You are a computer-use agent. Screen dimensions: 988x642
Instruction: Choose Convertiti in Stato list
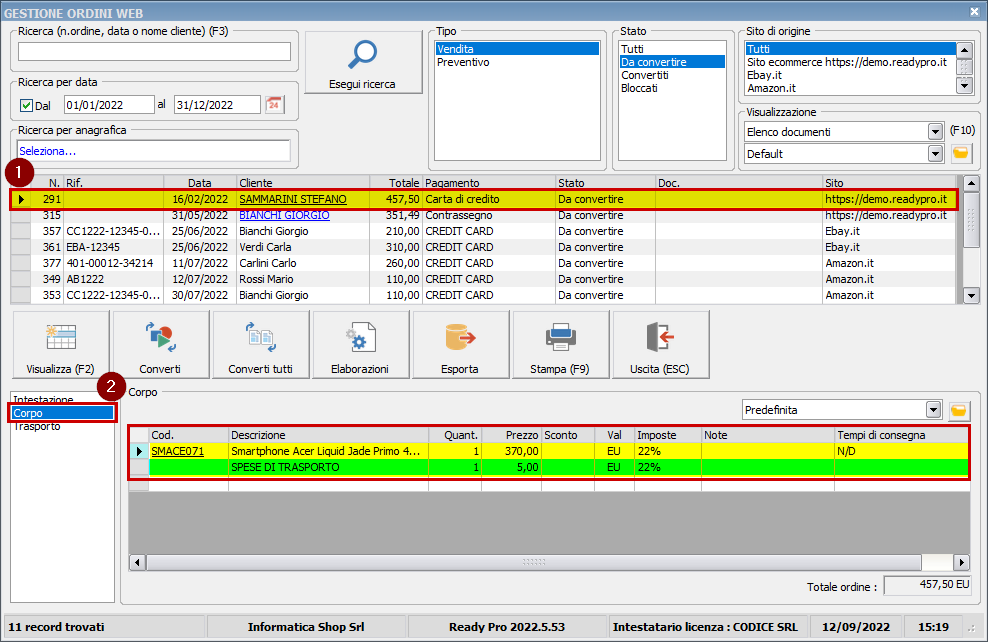644,75
